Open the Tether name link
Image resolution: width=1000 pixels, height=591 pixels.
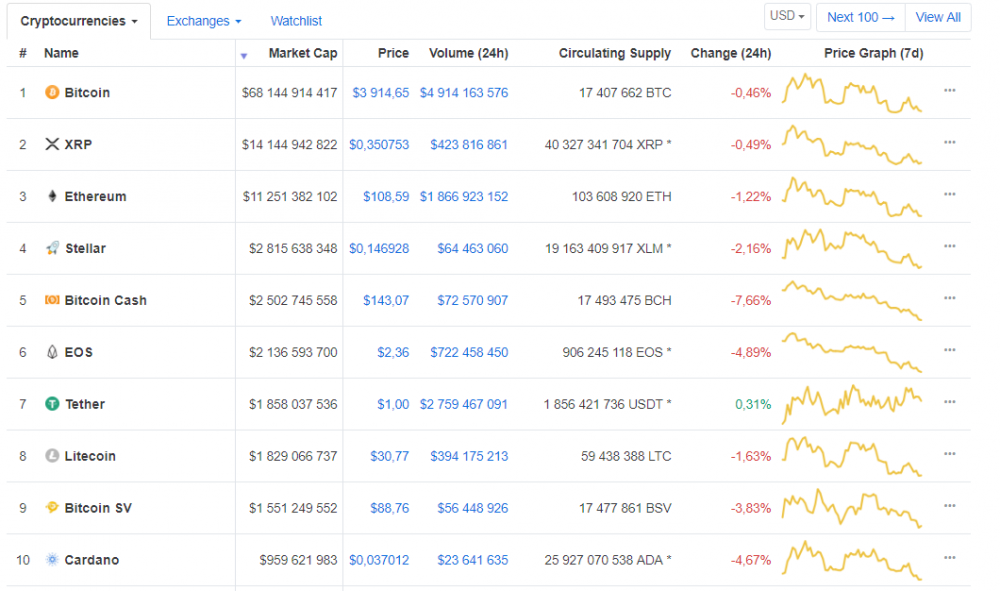click(85, 404)
